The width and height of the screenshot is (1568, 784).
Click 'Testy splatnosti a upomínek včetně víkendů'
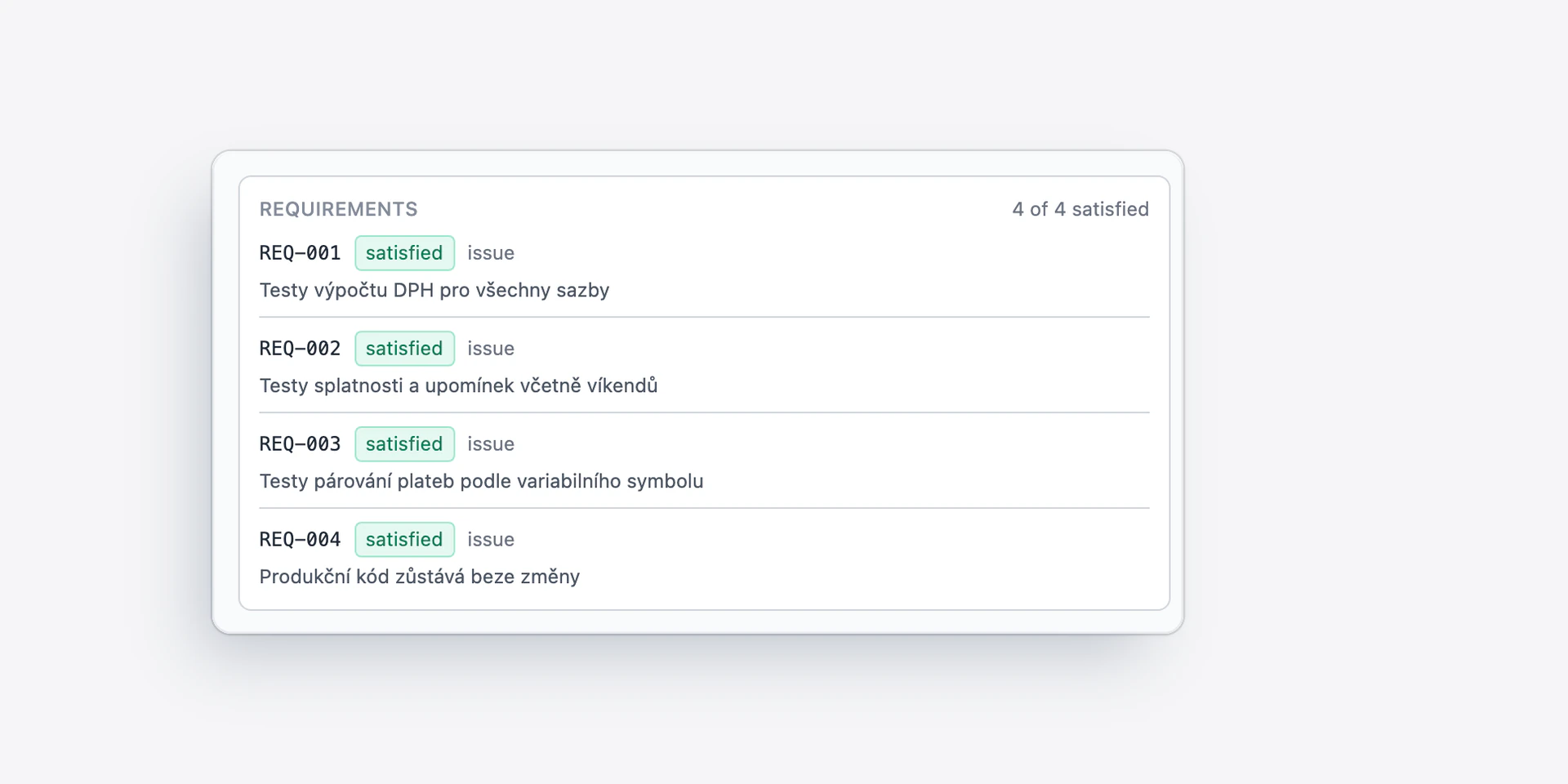click(458, 385)
